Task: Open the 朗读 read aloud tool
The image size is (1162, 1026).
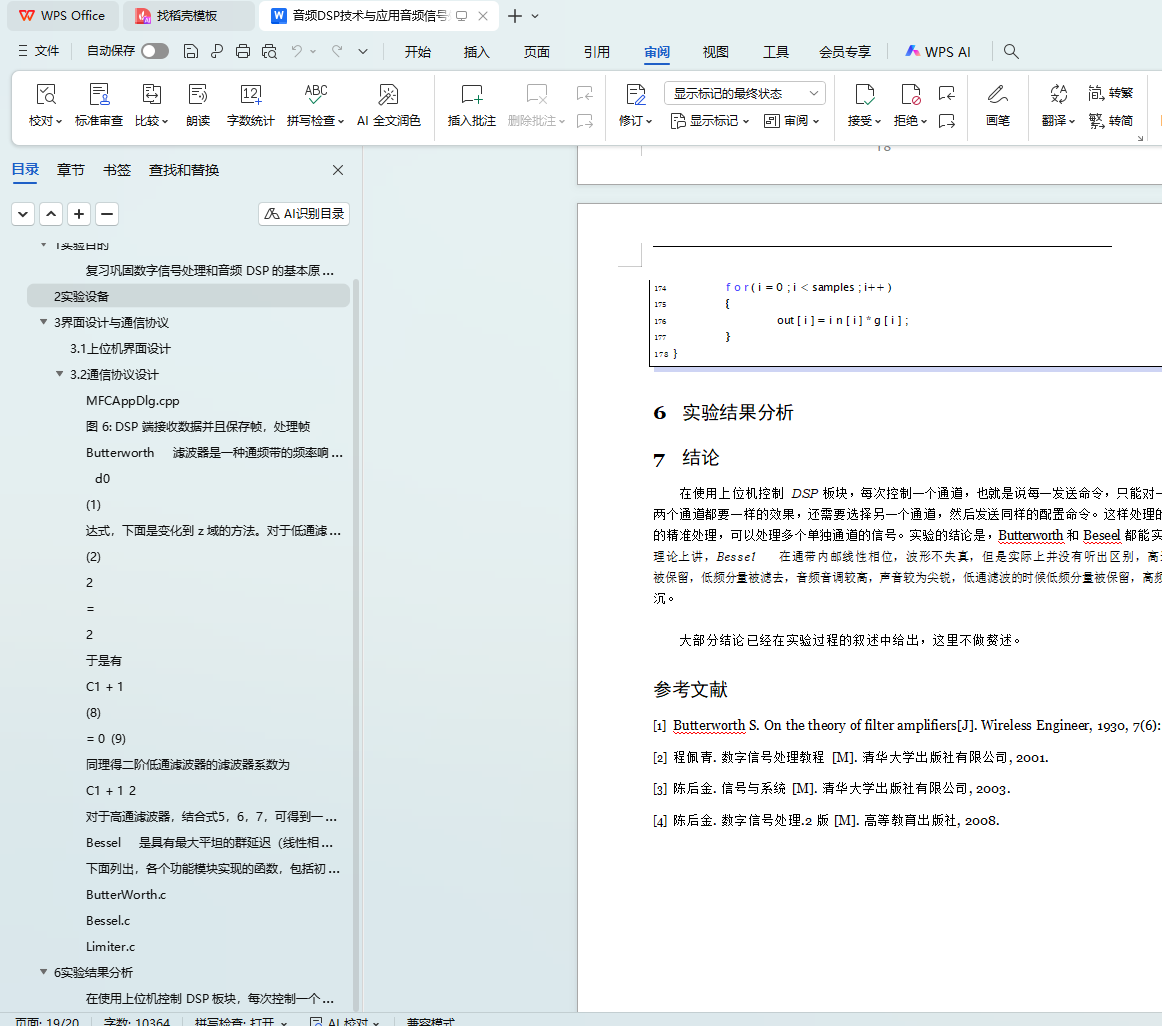Action: point(198,96)
